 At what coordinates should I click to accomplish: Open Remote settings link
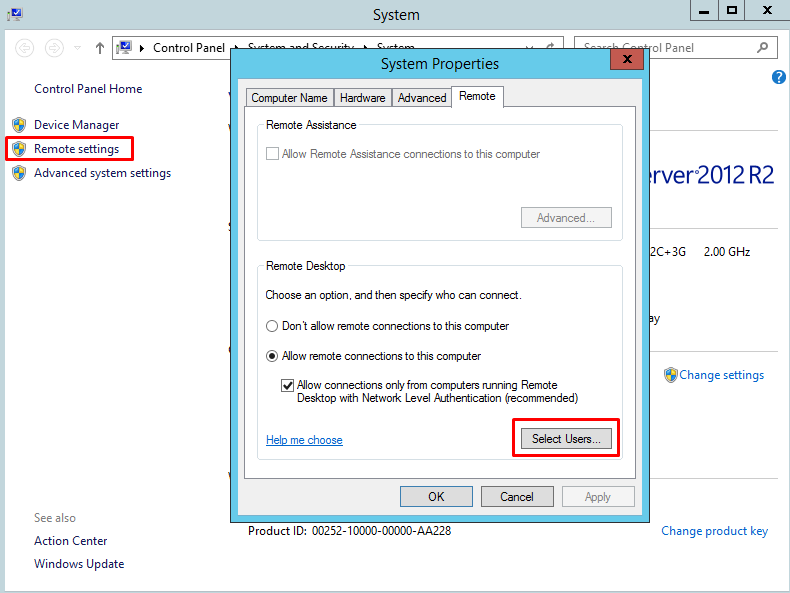77,149
